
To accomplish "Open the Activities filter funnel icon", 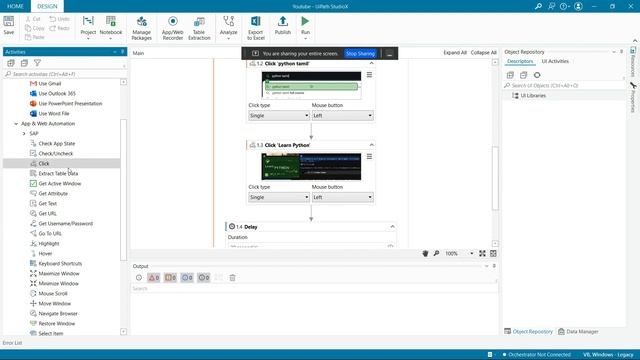I will point(37,63).
